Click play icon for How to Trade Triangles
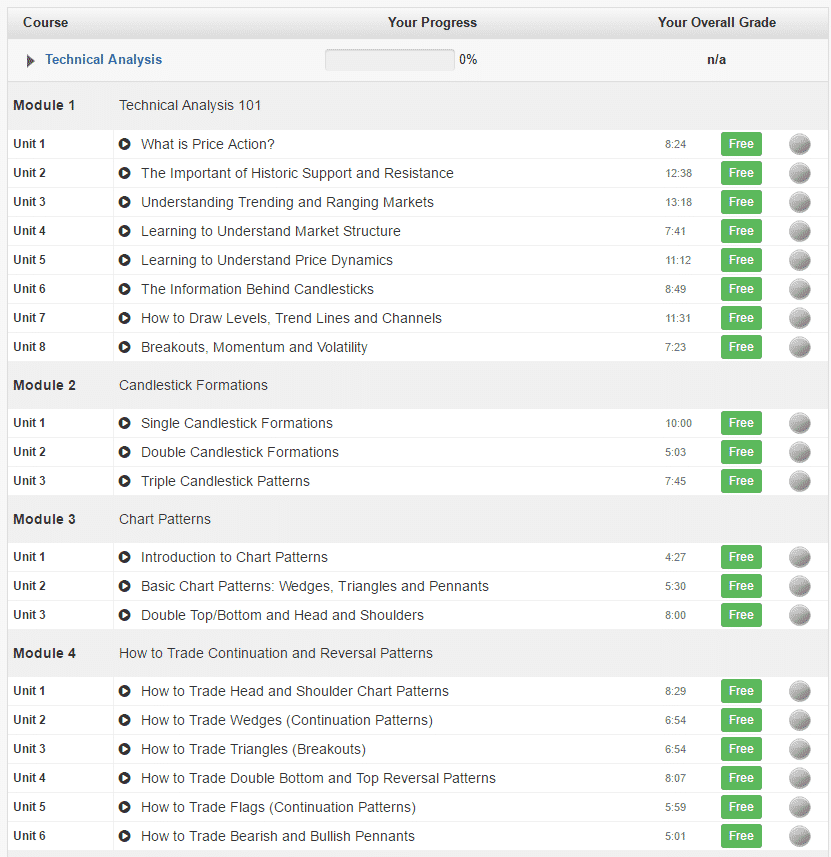The height and width of the screenshot is (857, 831). coord(125,749)
